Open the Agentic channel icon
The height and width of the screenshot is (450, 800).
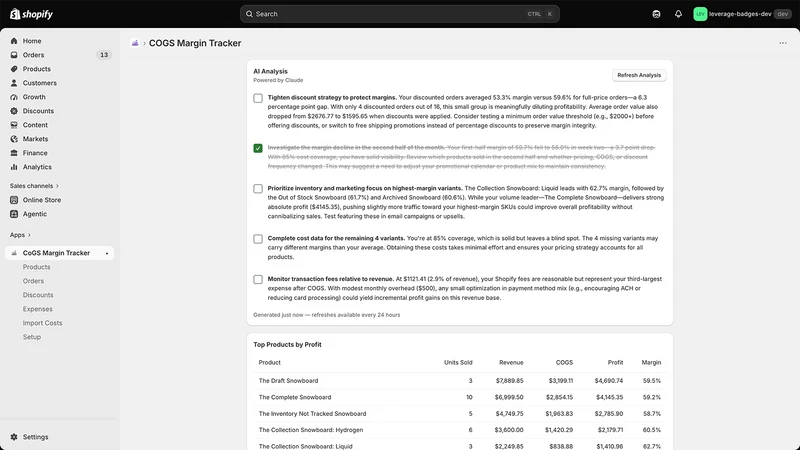tap(14, 214)
